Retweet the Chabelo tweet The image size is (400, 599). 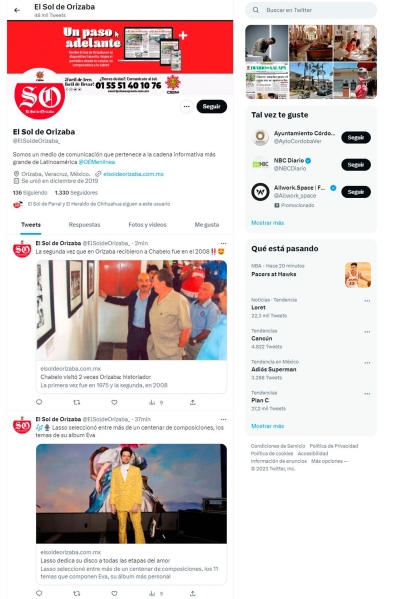click(77, 402)
